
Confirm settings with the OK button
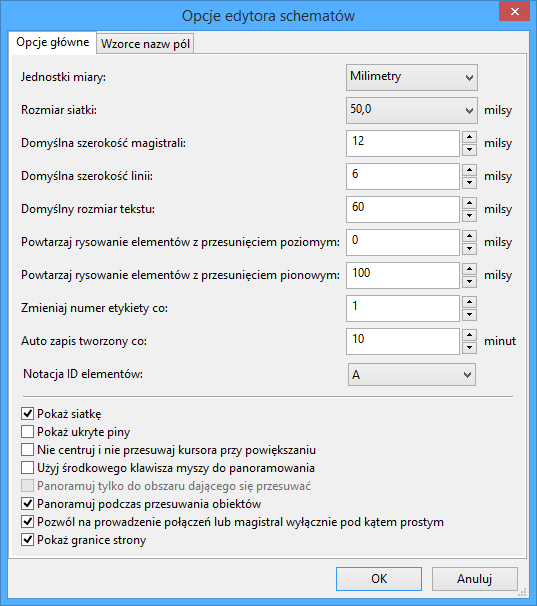pos(379,579)
